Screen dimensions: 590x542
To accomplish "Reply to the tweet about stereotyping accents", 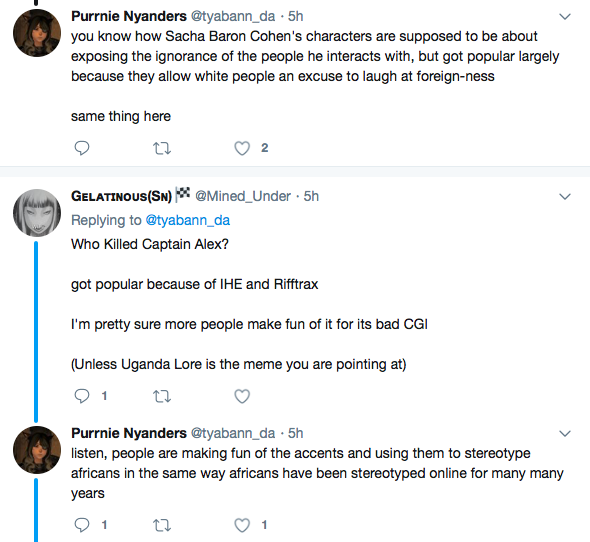I will point(82,525).
